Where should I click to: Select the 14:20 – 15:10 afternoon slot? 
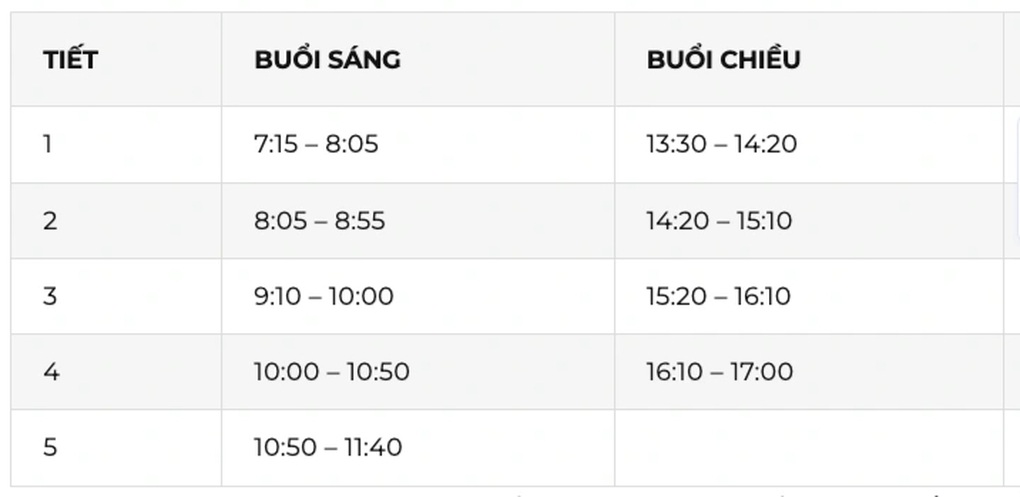pyautogui.click(x=719, y=220)
